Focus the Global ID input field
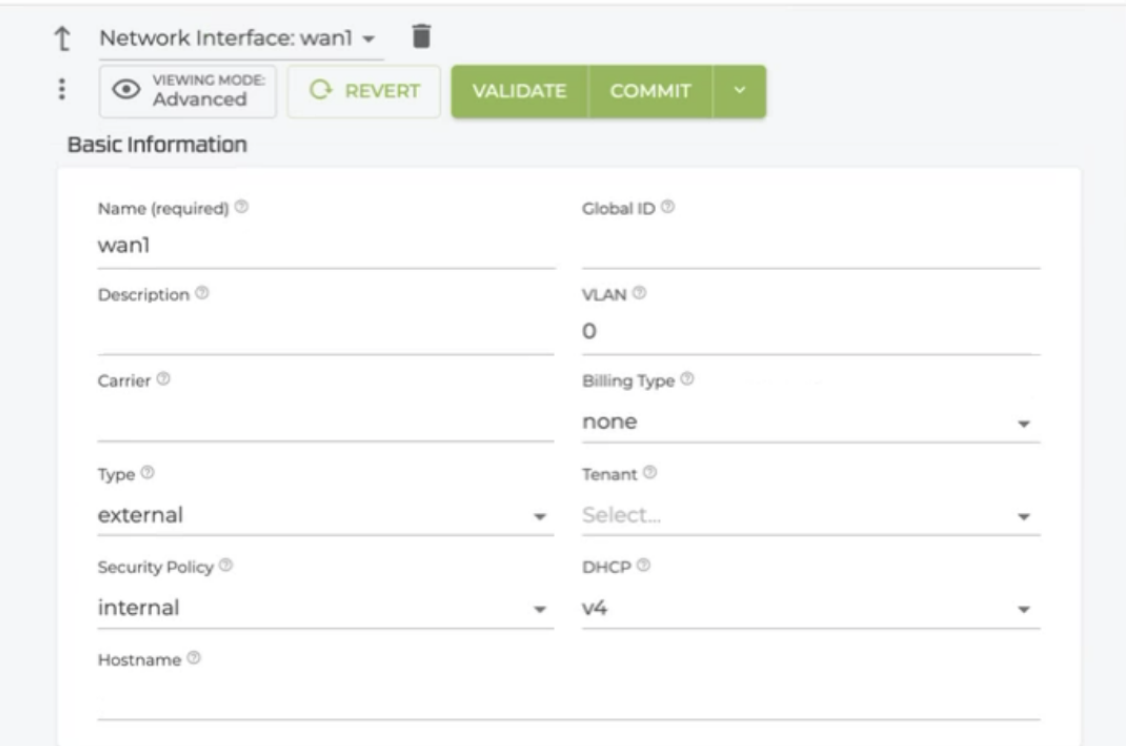Screen dimensions: 1126x746 point(811,246)
